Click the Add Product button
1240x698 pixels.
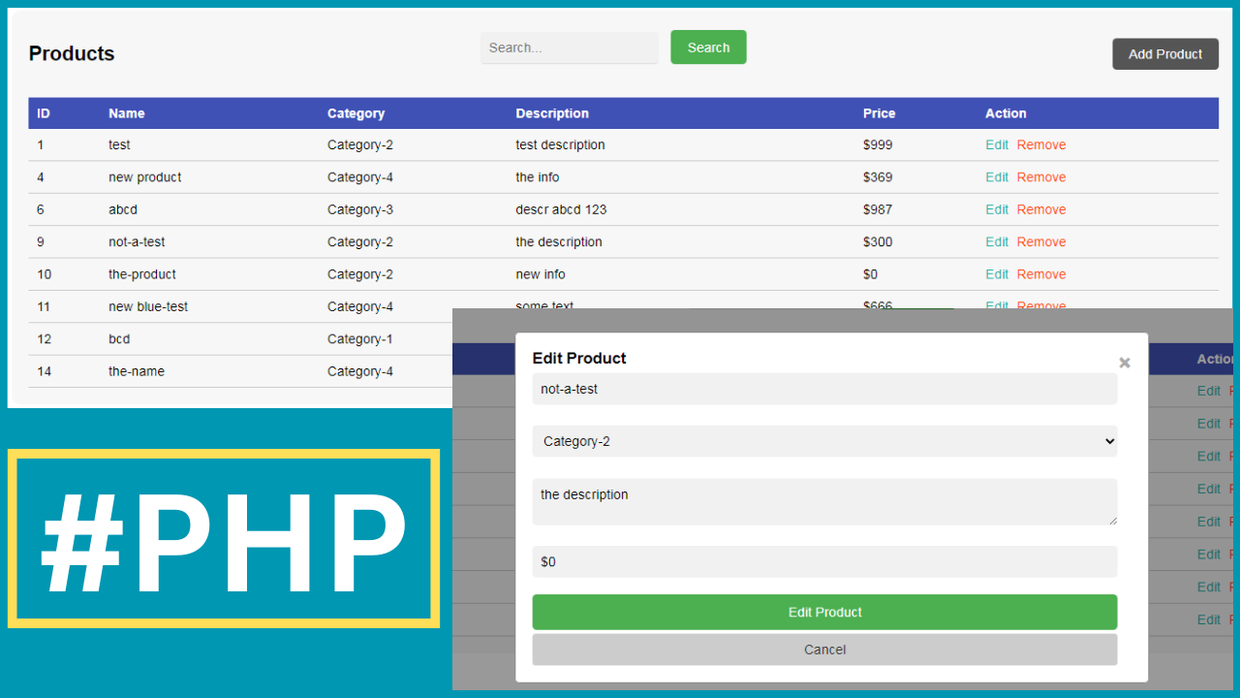point(1165,53)
